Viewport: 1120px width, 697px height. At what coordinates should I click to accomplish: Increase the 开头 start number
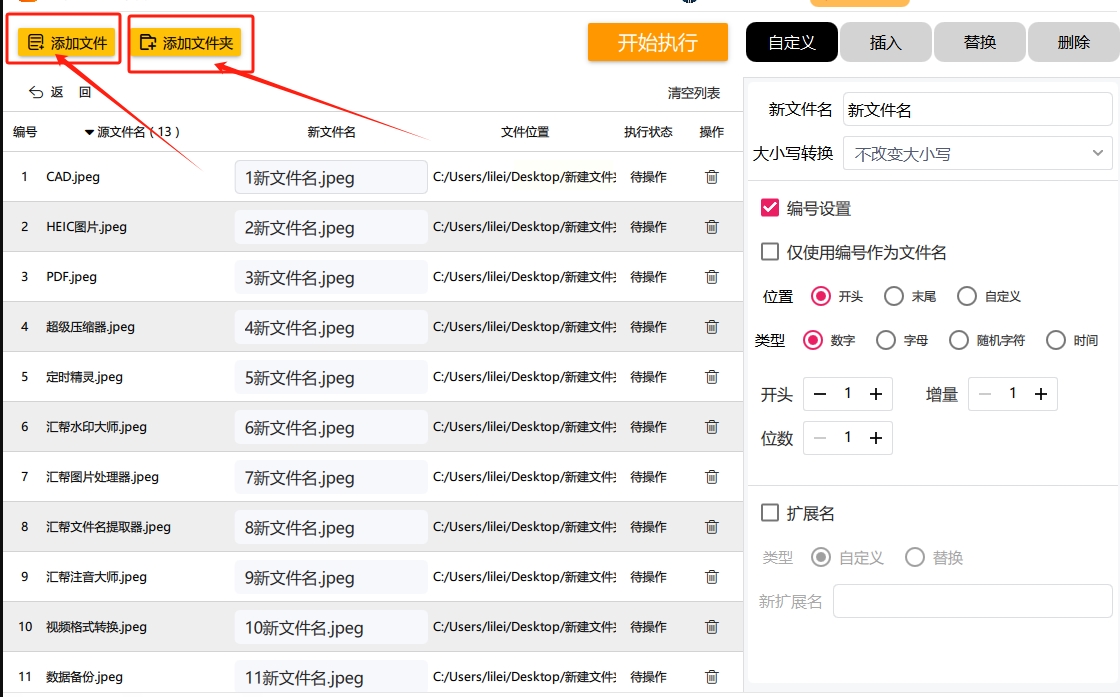[876, 394]
